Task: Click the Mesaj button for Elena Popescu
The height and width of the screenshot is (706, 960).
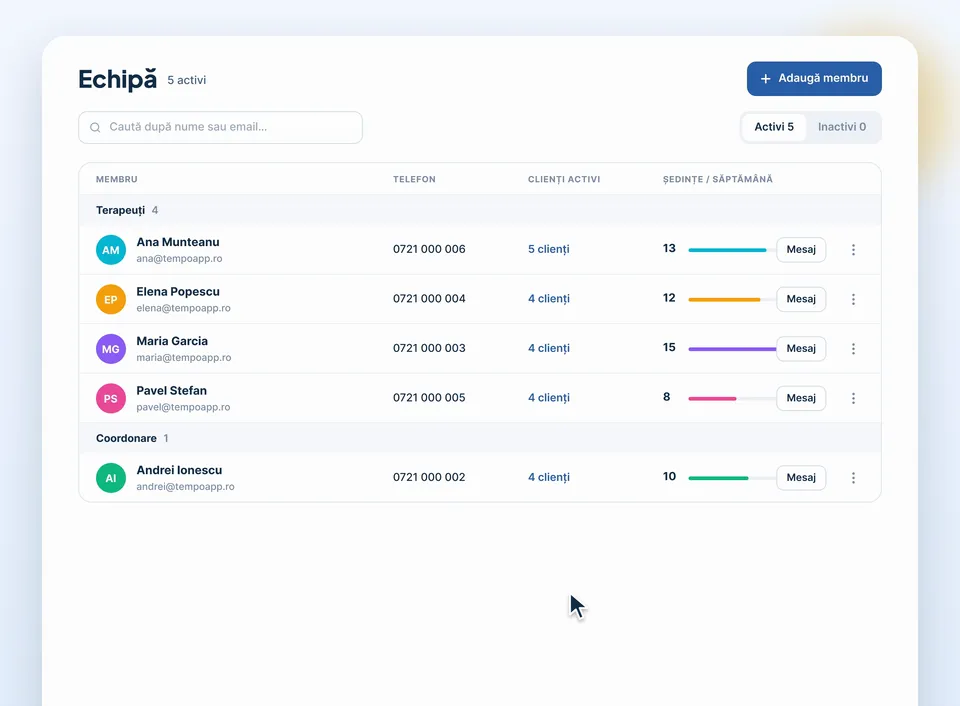Action: [x=801, y=299]
